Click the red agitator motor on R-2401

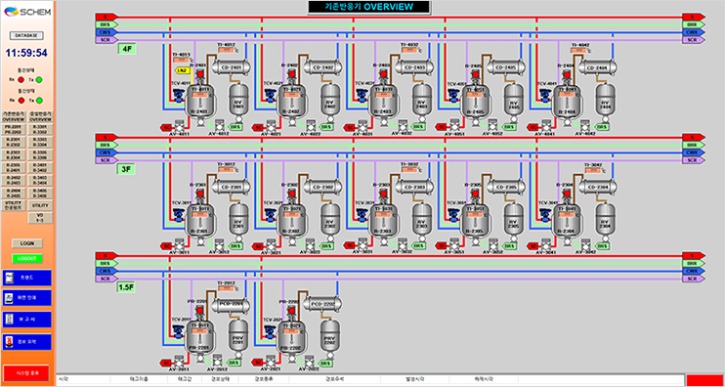[x=200, y=74]
